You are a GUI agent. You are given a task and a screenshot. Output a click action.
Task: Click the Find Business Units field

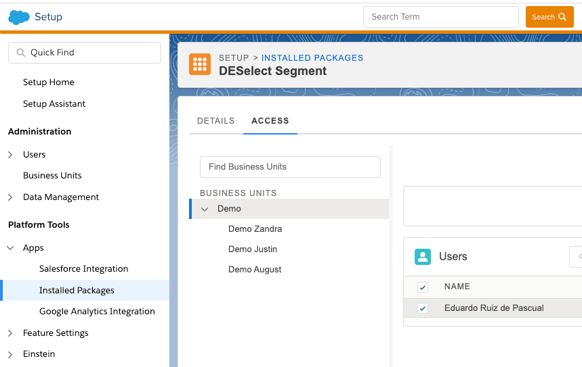290,167
